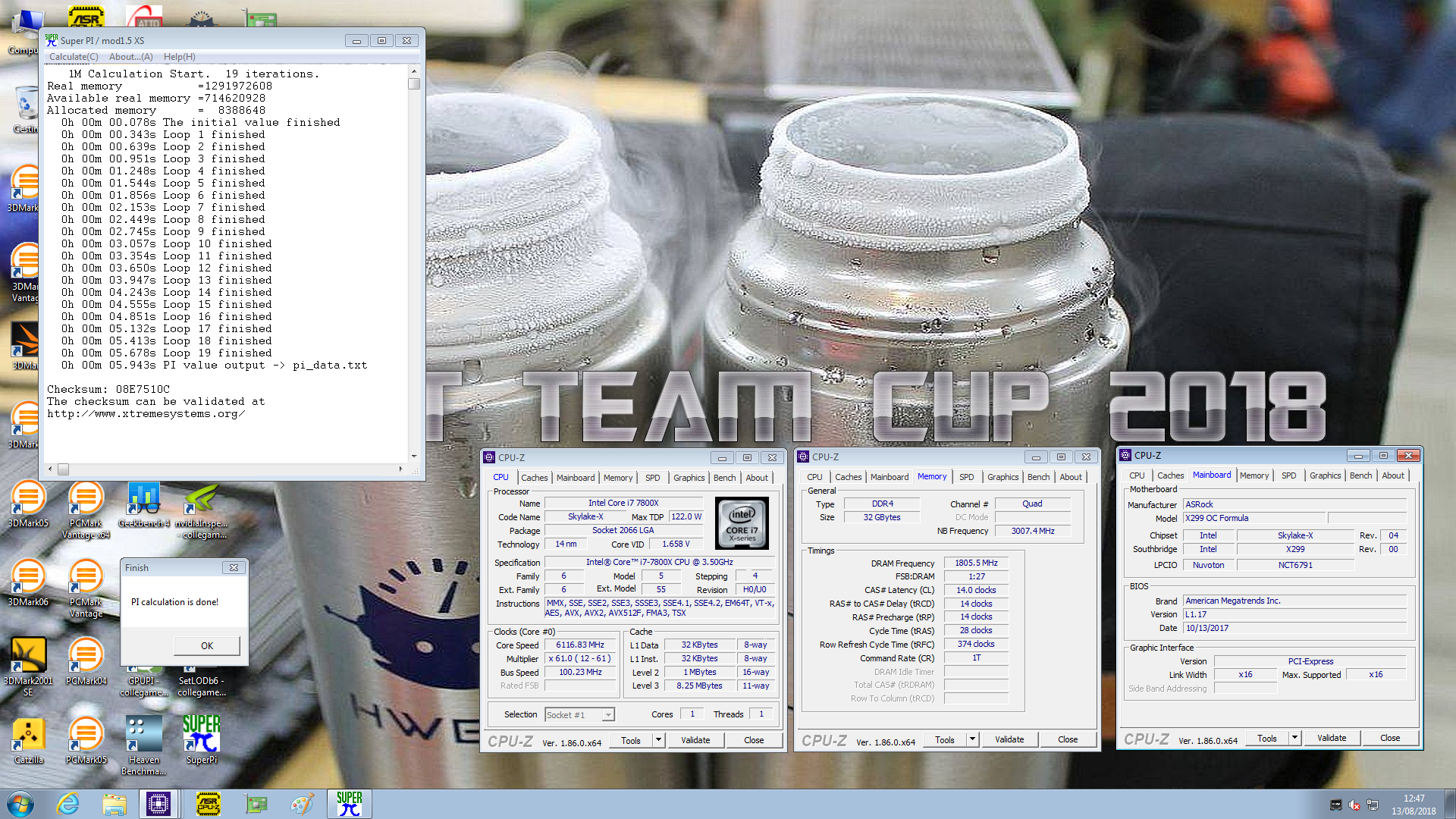Click Close in the Mainboard window
The image size is (1456, 819).
(1390, 738)
